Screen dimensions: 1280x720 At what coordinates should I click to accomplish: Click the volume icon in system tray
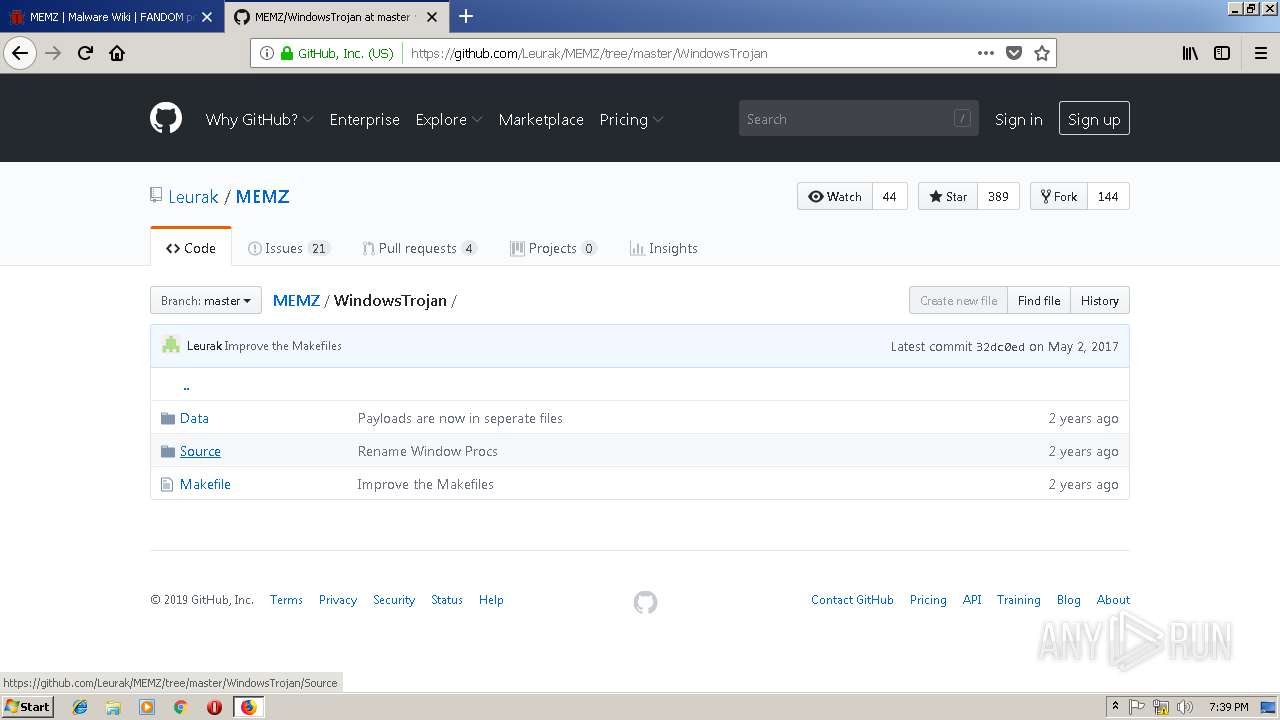coord(1185,707)
